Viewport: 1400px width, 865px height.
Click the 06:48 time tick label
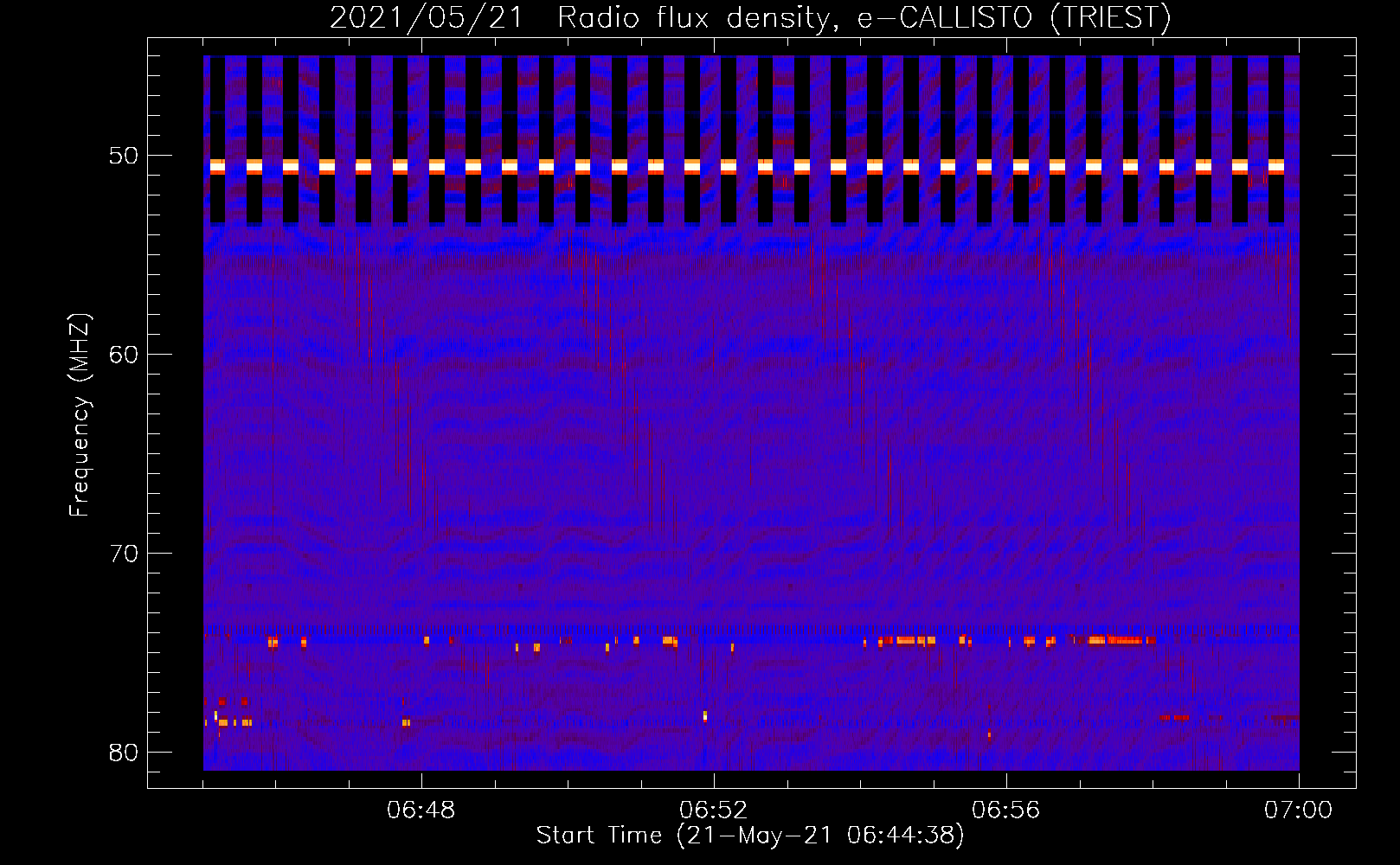click(421, 811)
